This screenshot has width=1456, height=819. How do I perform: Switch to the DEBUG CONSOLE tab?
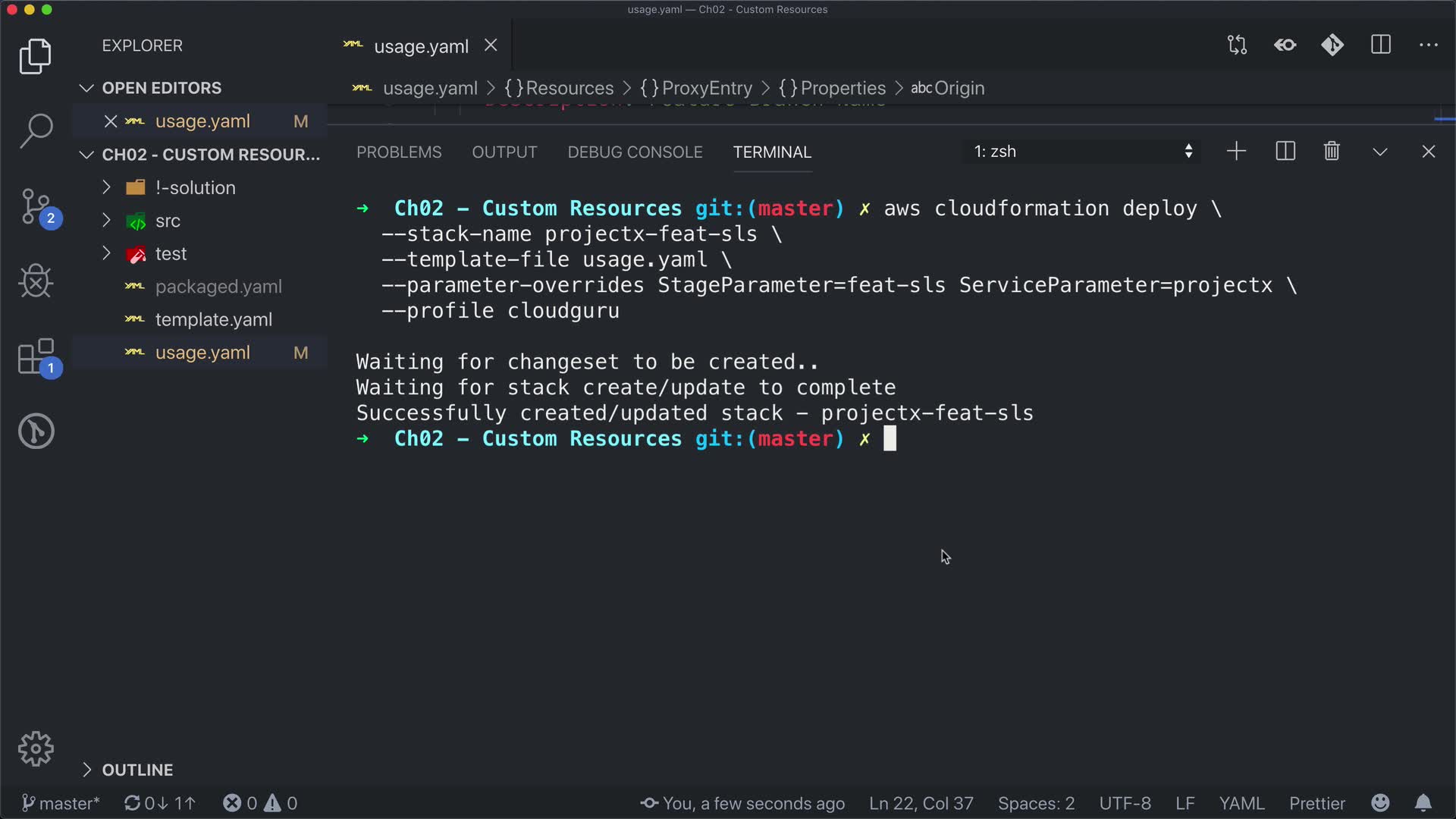pos(635,152)
